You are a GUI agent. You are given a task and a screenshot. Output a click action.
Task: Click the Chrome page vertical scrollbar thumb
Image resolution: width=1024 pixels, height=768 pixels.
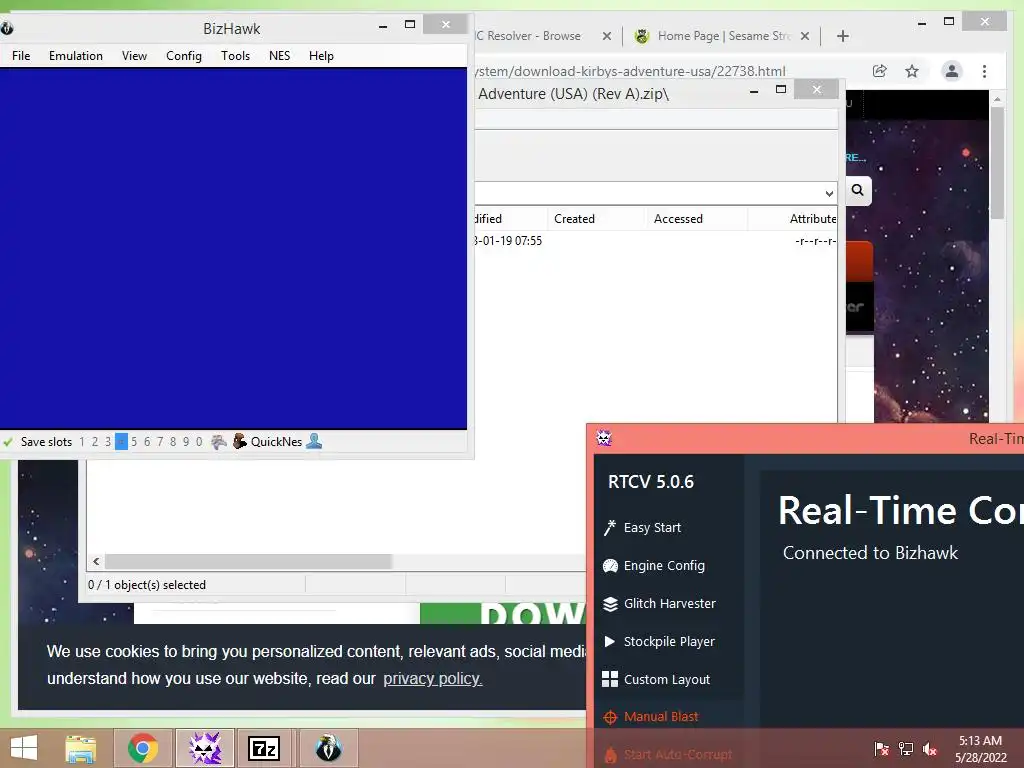click(x=997, y=162)
